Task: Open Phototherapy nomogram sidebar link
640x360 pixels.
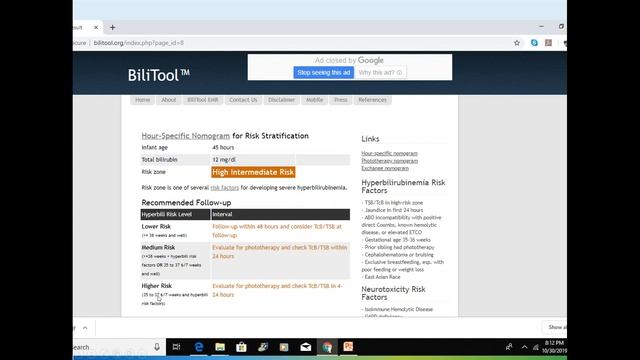Action: click(x=389, y=161)
